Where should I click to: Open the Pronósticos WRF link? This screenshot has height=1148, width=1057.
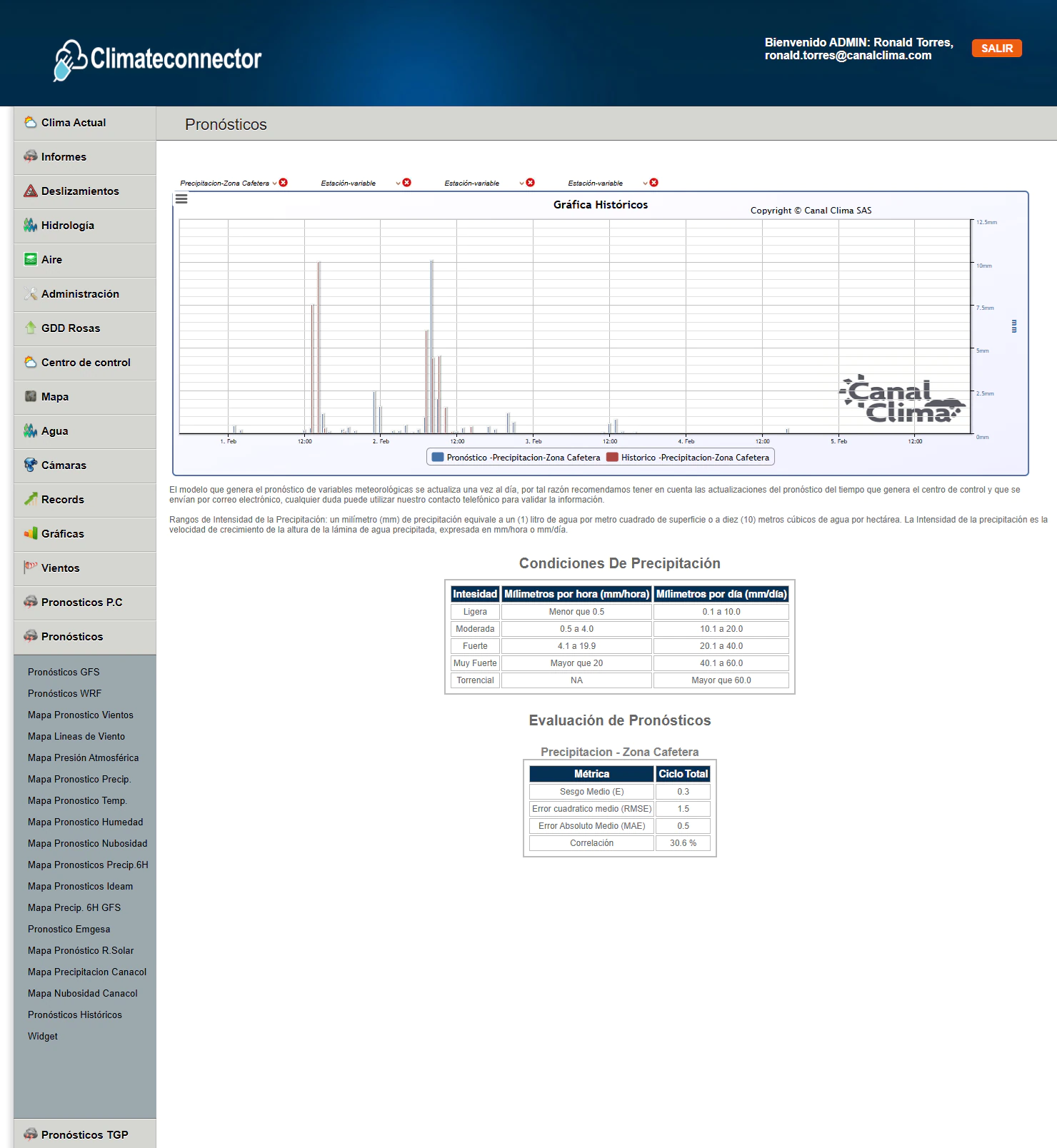[x=64, y=693]
